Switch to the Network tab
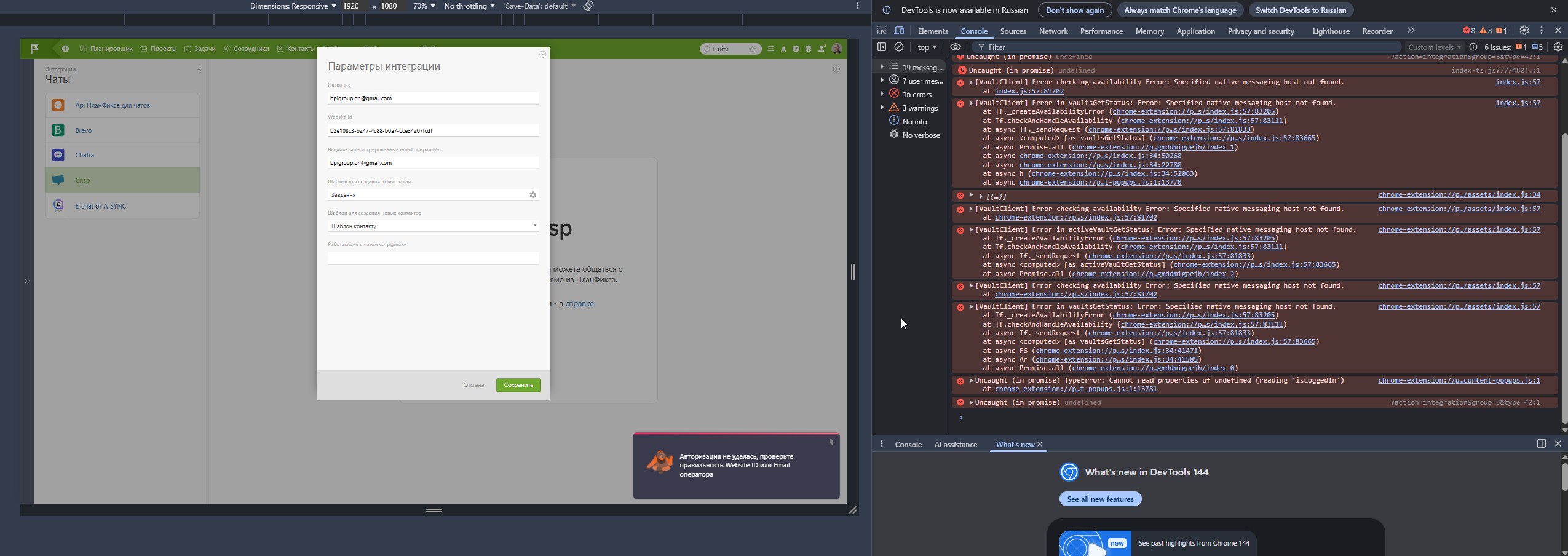The height and width of the screenshot is (556, 1568). coord(1053,31)
